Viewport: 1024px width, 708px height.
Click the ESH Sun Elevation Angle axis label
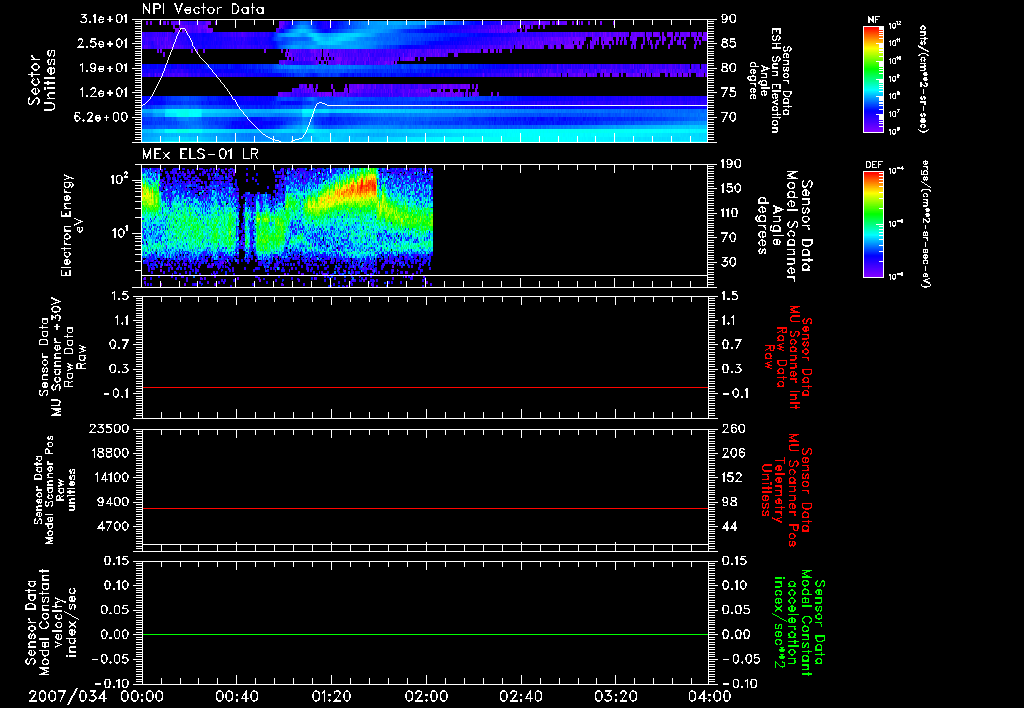[771, 80]
